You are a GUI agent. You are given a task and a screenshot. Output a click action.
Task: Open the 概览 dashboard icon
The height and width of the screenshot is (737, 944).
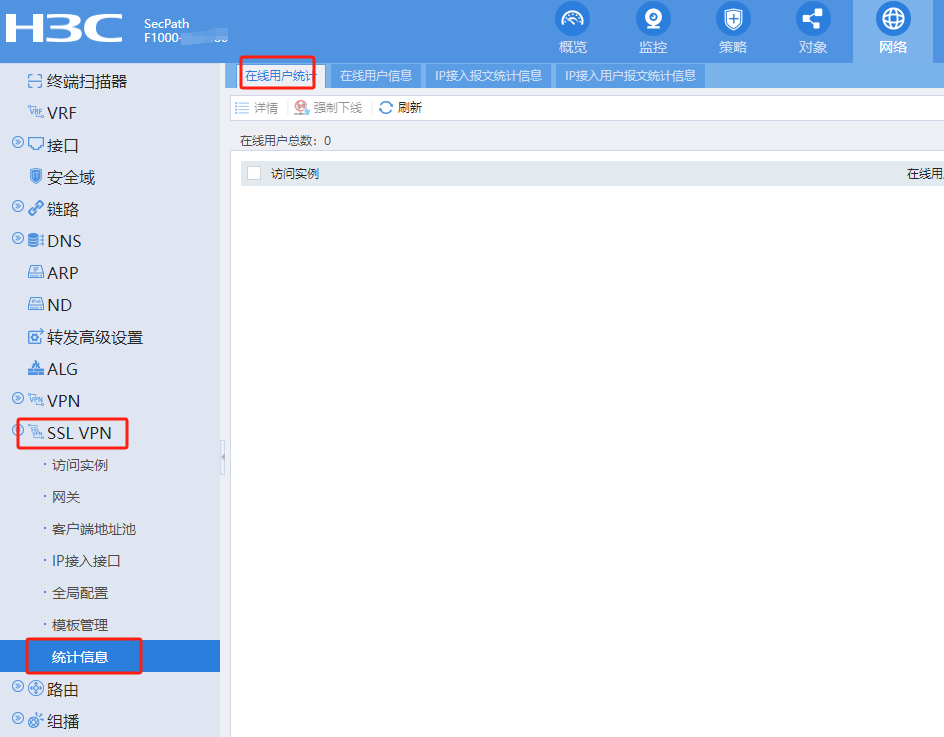[572, 19]
